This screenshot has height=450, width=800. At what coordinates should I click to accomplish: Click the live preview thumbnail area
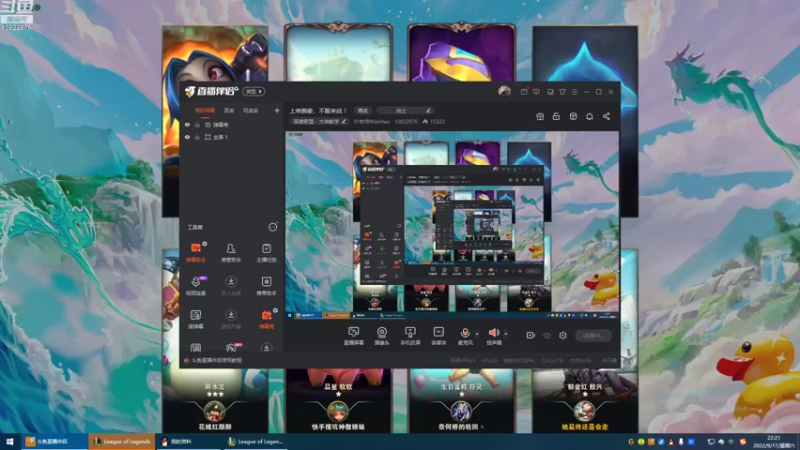click(x=452, y=226)
